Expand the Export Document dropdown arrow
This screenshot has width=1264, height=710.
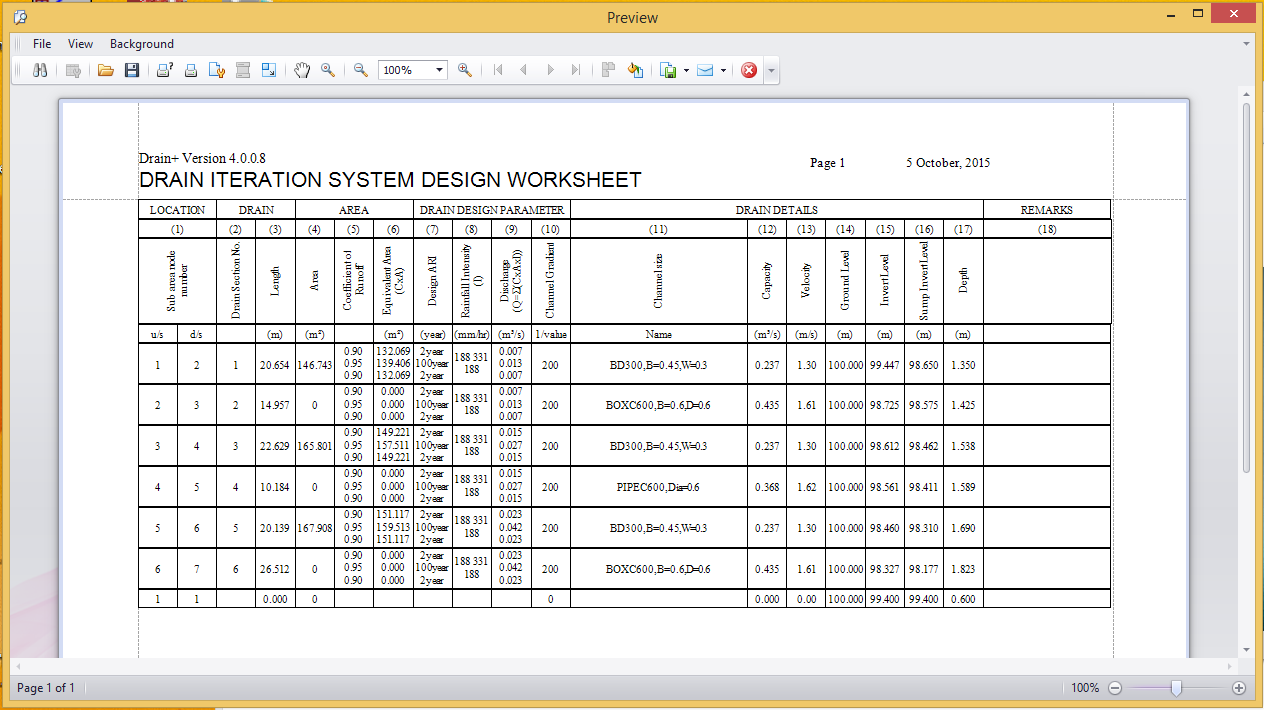click(686, 70)
